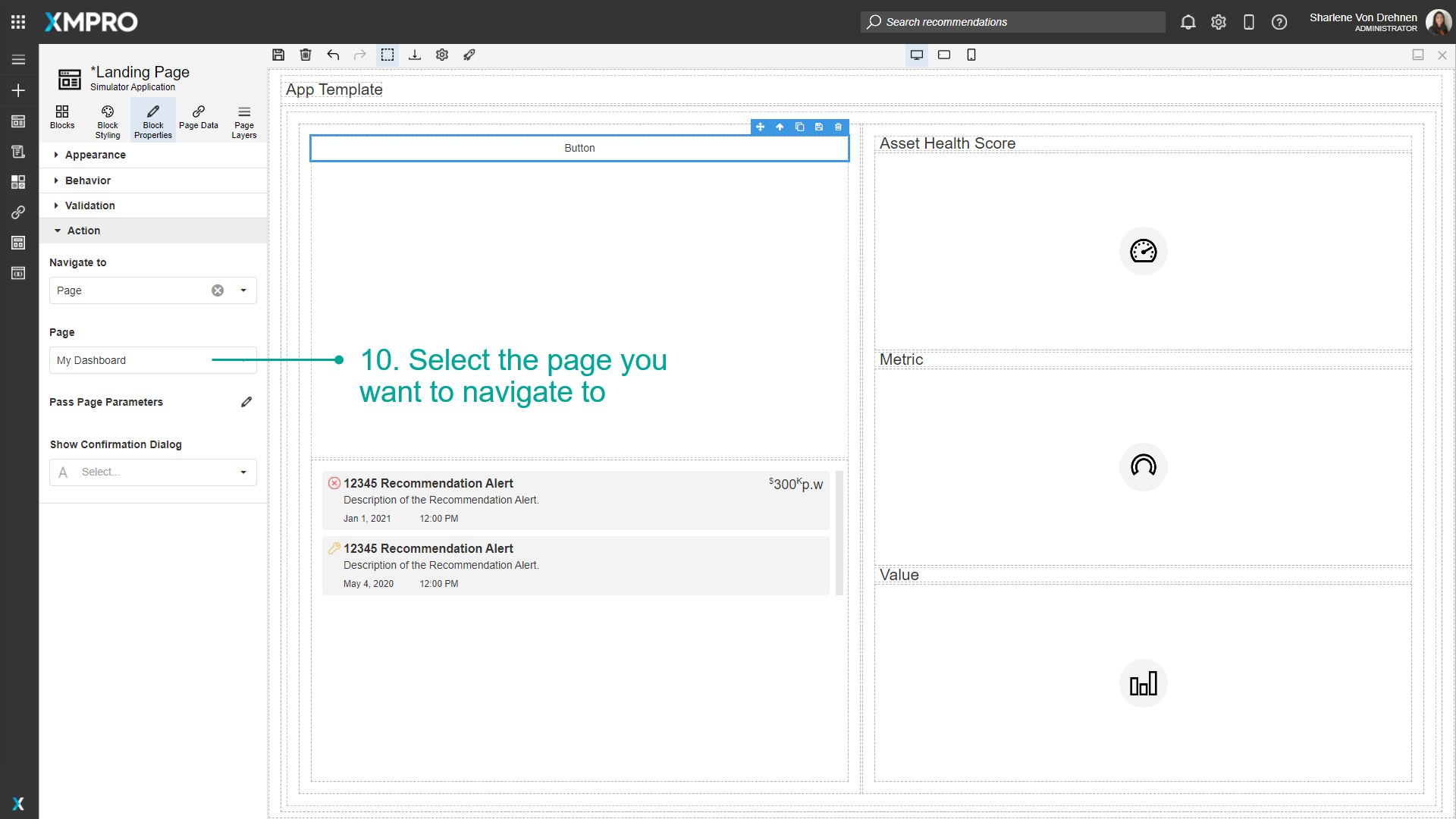Viewport: 1456px width, 819px height.
Task: Open Page Layers panel
Action: pyautogui.click(x=243, y=119)
